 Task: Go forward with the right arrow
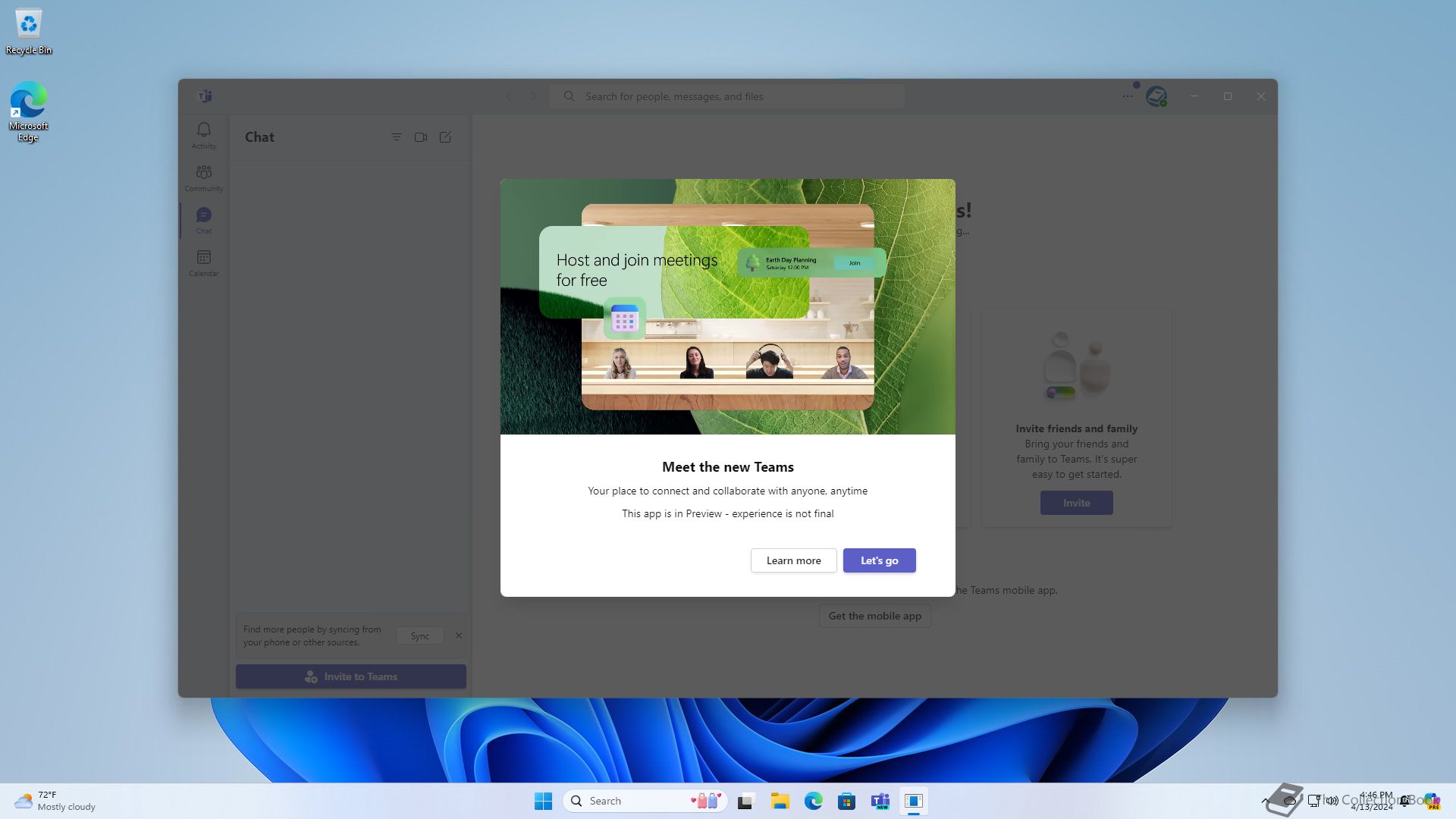[x=533, y=96]
